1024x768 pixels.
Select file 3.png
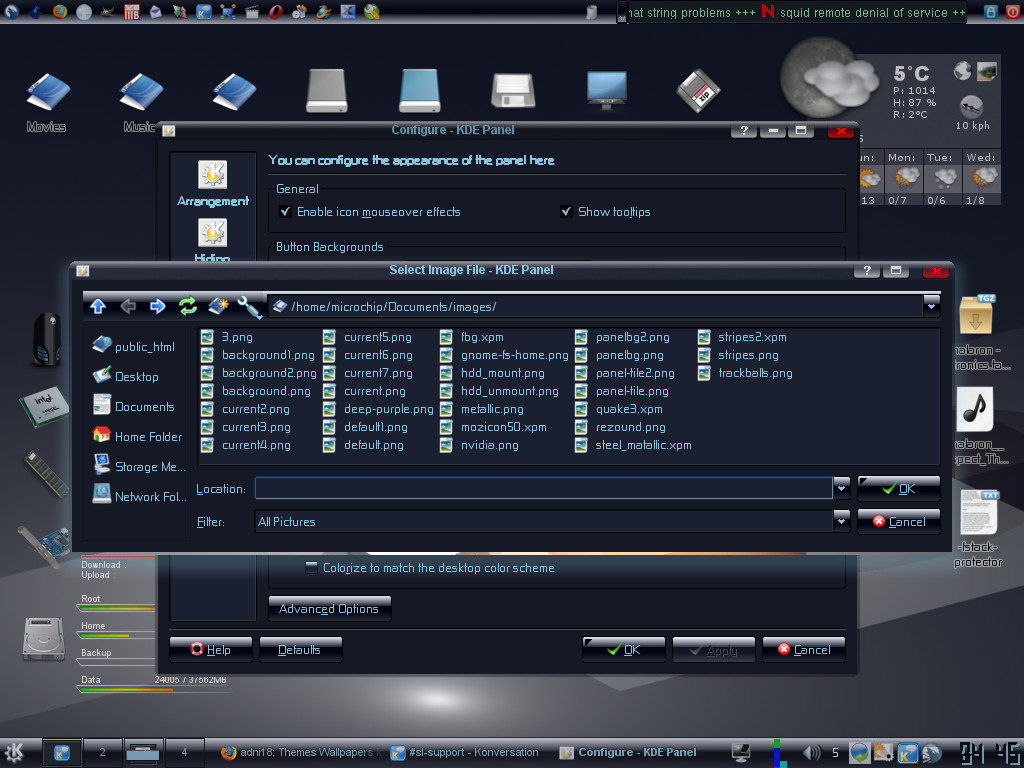pyautogui.click(x=227, y=337)
